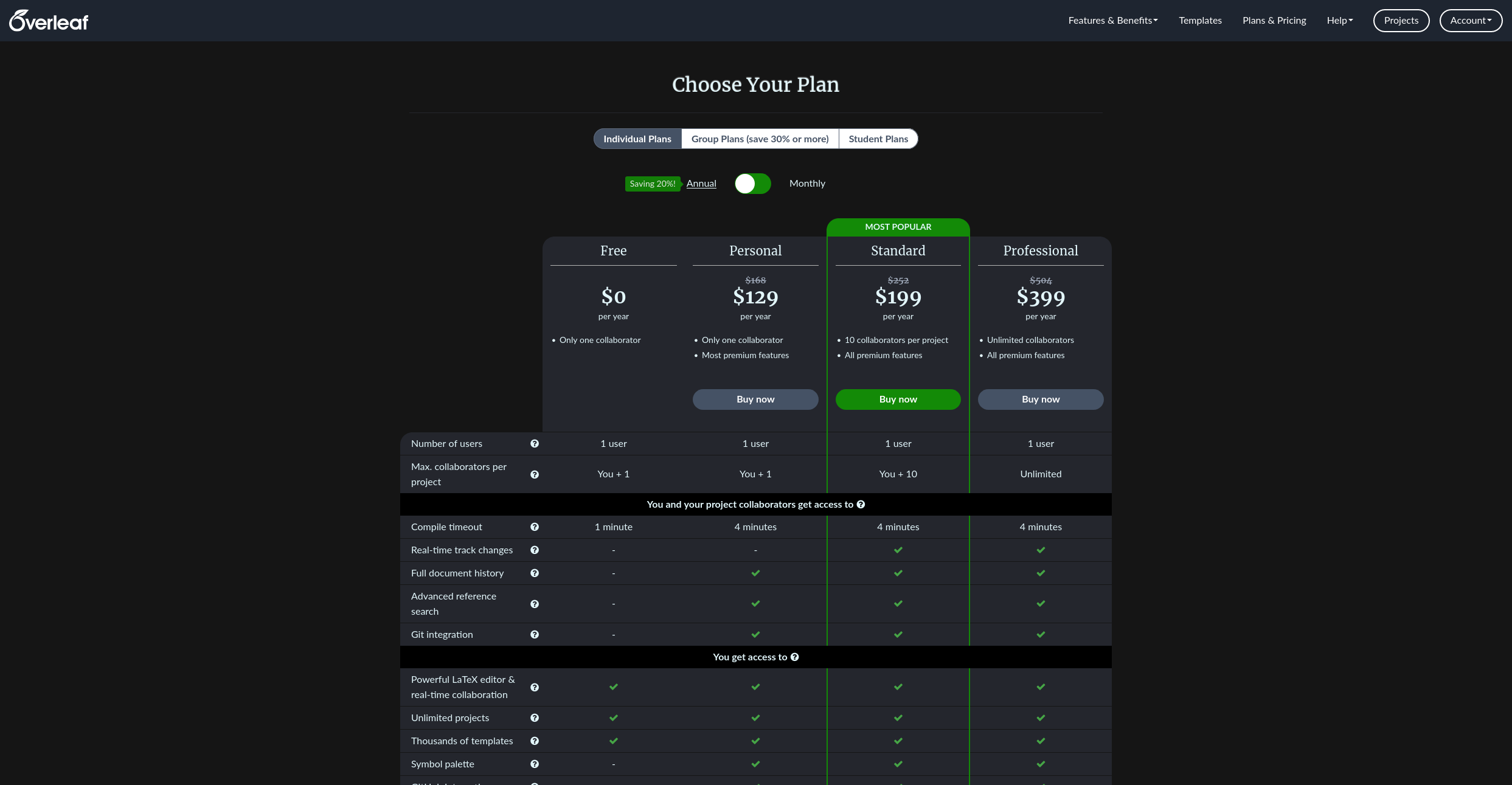Image resolution: width=1512 pixels, height=785 pixels.
Task: Click help icon next to Symbol palette
Action: (535, 764)
